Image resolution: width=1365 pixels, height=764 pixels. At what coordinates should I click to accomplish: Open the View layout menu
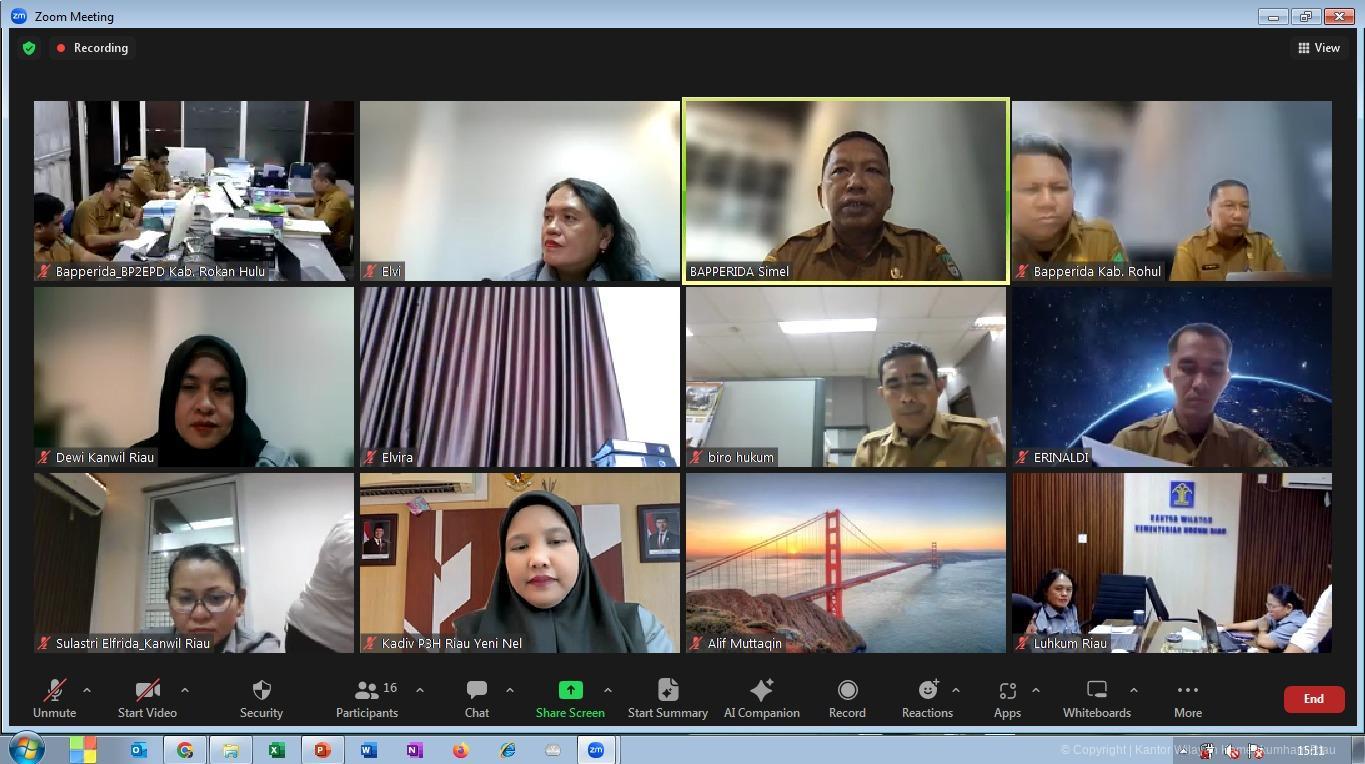tap(1319, 48)
